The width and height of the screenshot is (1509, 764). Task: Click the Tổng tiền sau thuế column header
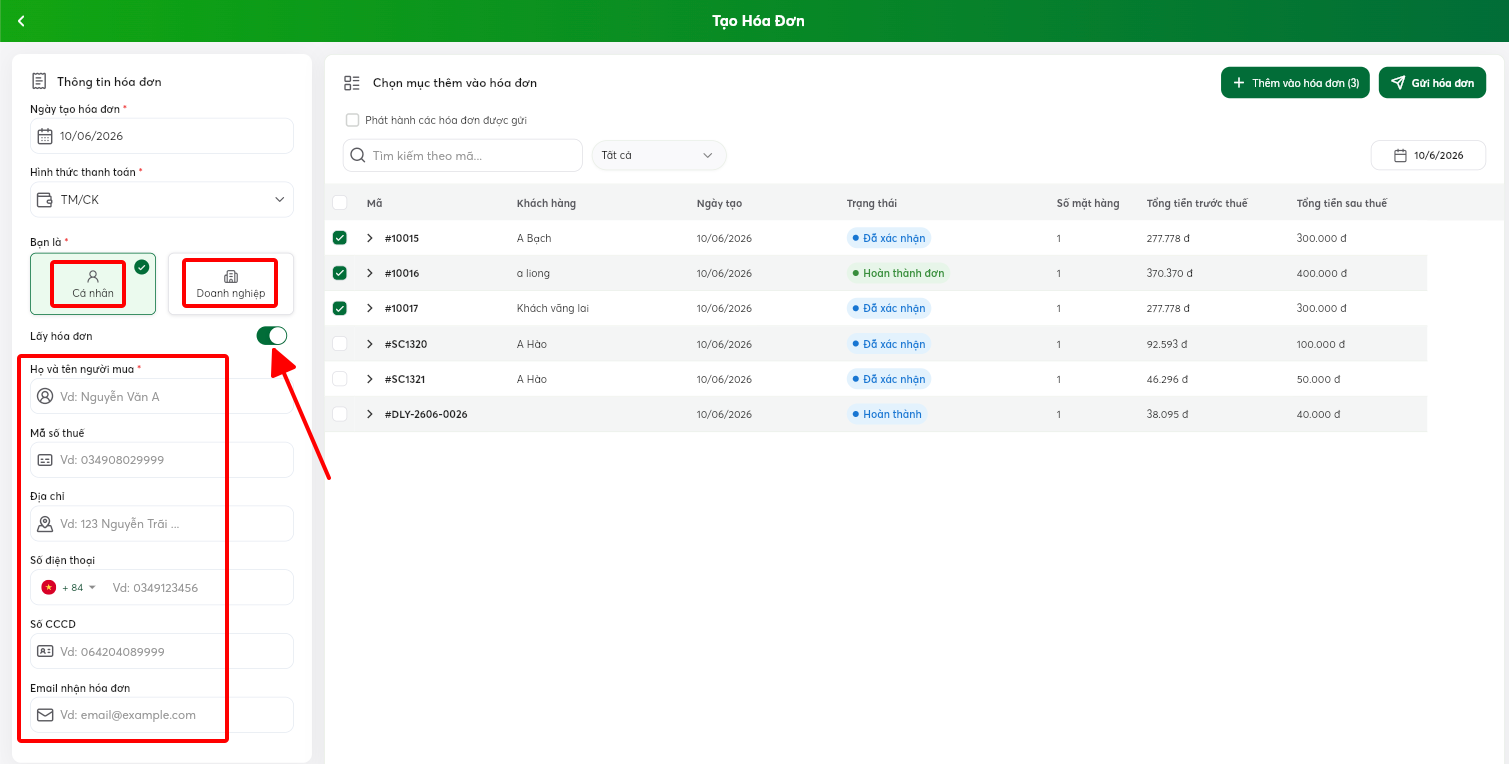point(1342,203)
